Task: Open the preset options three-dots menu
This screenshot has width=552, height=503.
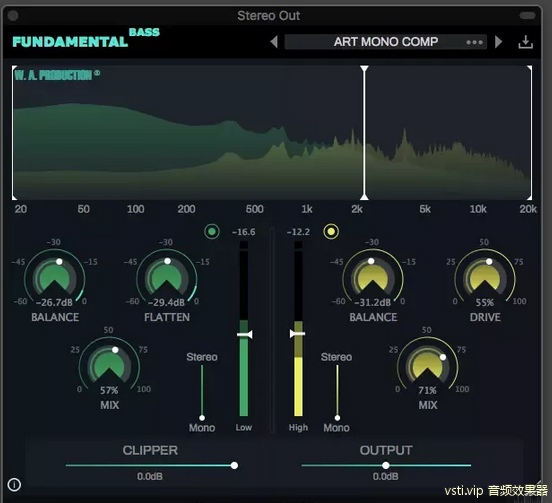Action: (474, 42)
